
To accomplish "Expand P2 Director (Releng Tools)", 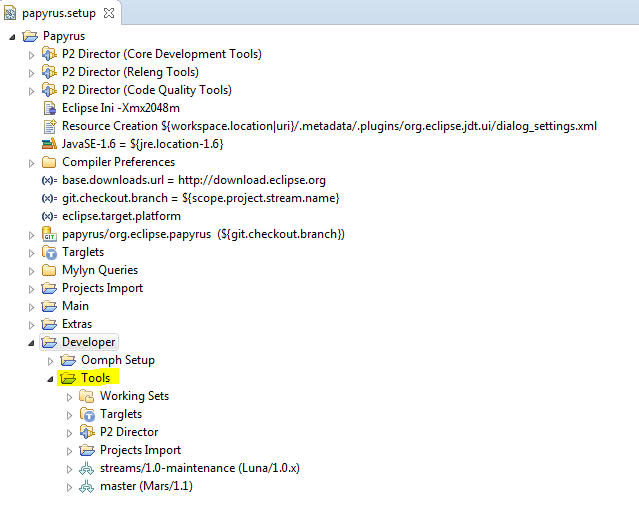I will coord(31,73).
